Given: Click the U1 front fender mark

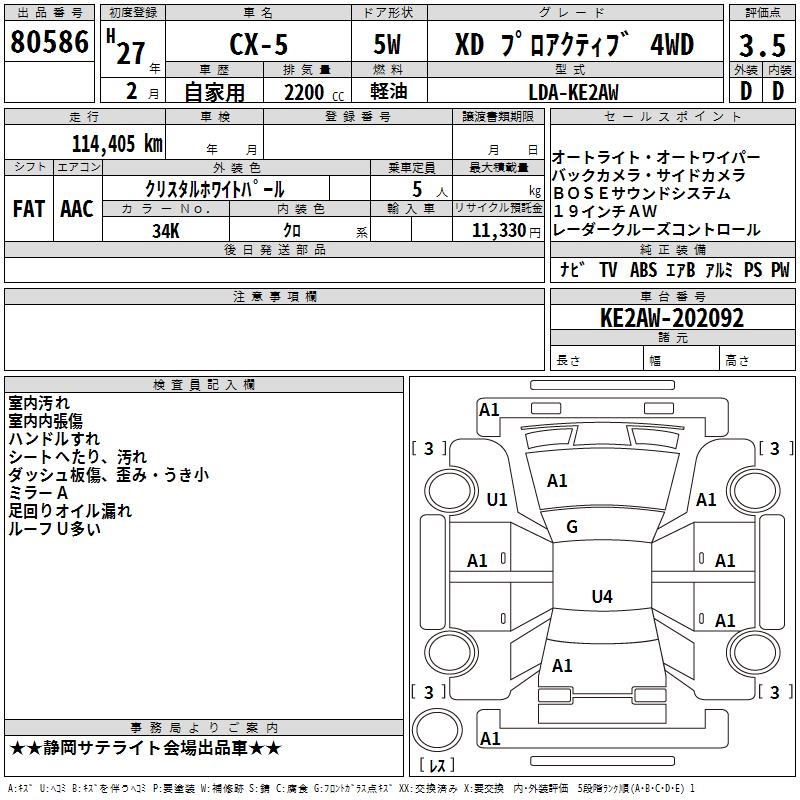Looking at the screenshot, I should 497,499.
